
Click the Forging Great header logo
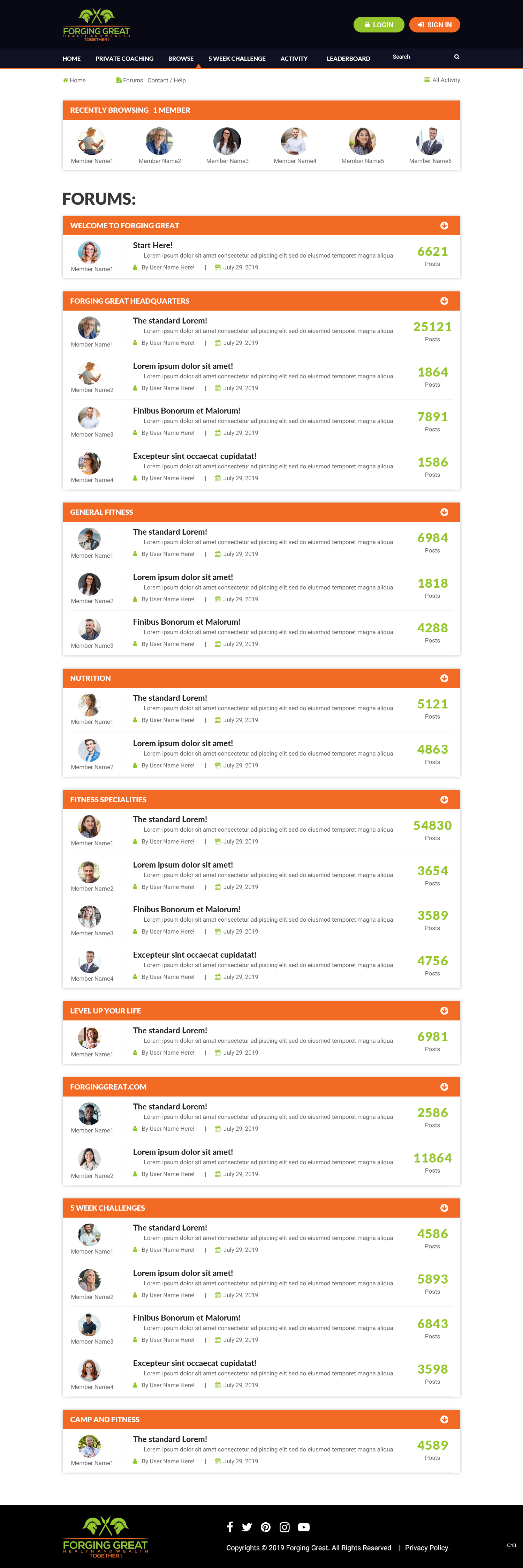point(96,25)
